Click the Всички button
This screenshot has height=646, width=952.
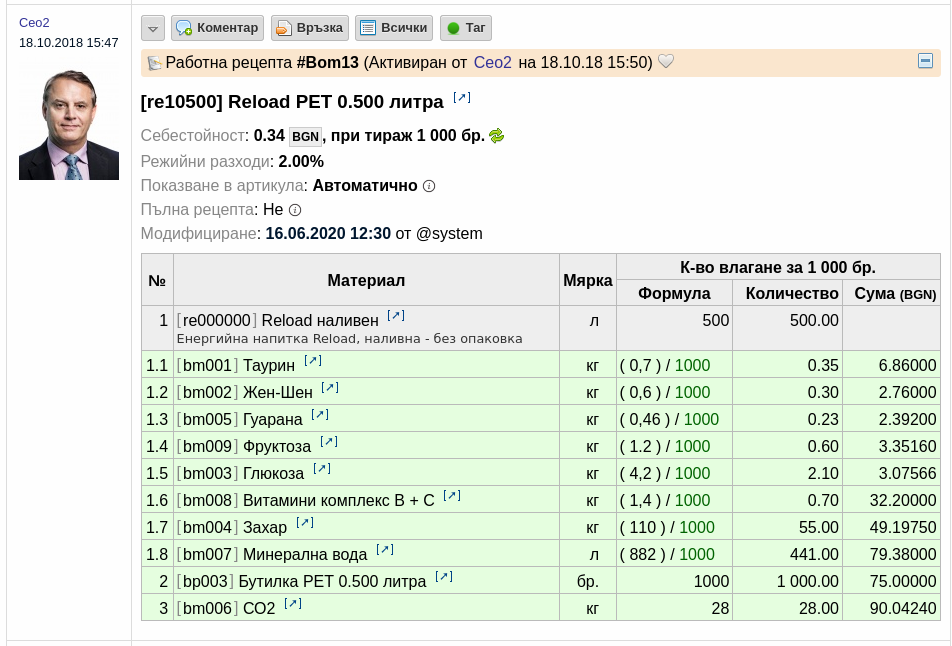pos(394,28)
